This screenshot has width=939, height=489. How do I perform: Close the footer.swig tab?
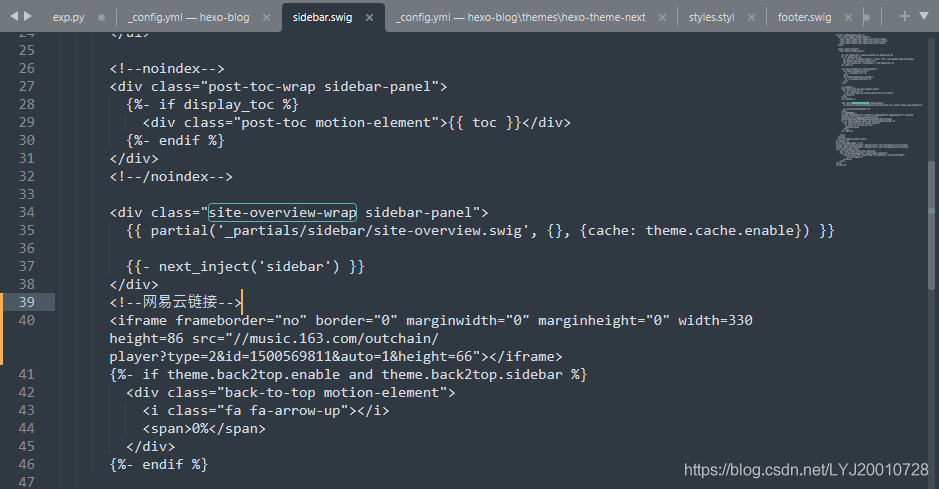click(x=848, y=17)
